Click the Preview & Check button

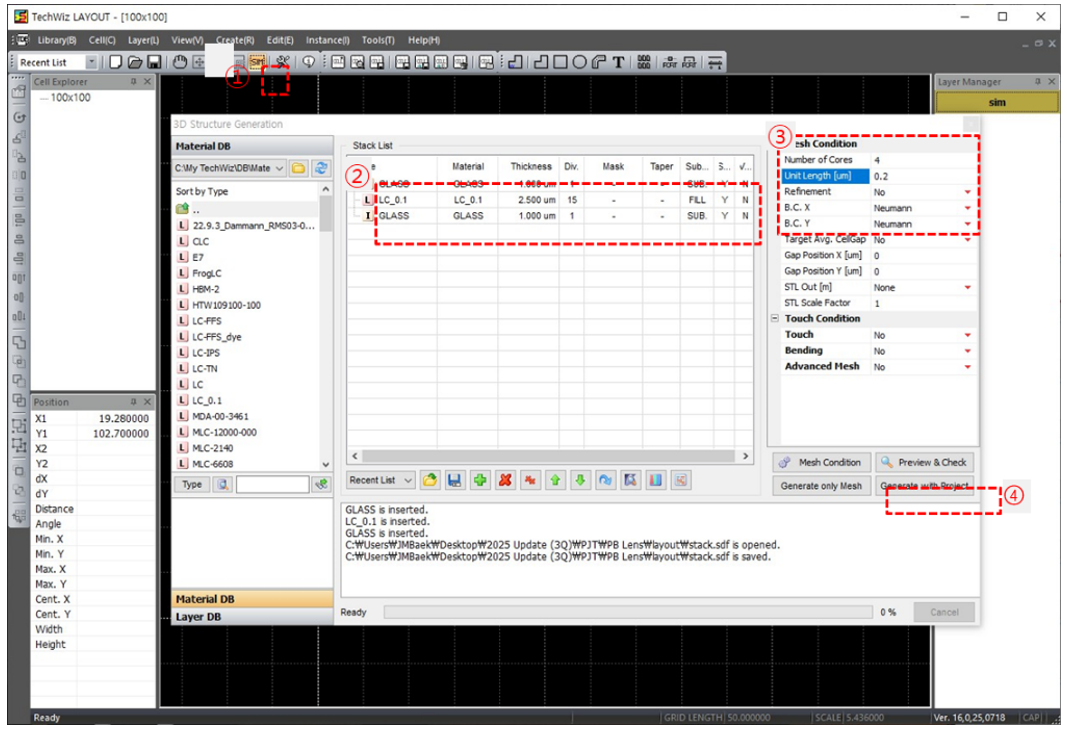pos(923,462)
